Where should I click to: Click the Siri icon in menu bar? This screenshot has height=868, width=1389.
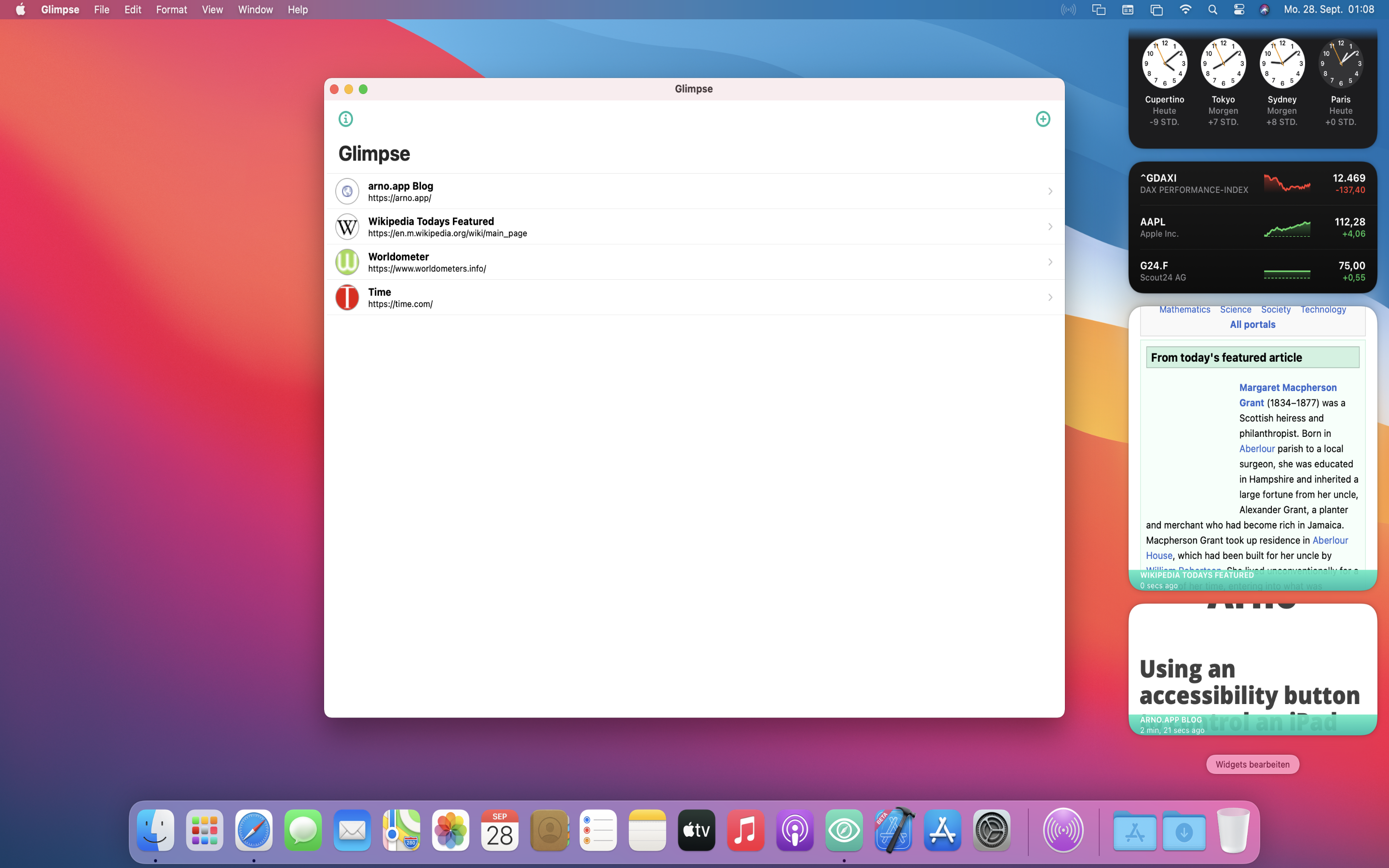[x=1265, y=9]
